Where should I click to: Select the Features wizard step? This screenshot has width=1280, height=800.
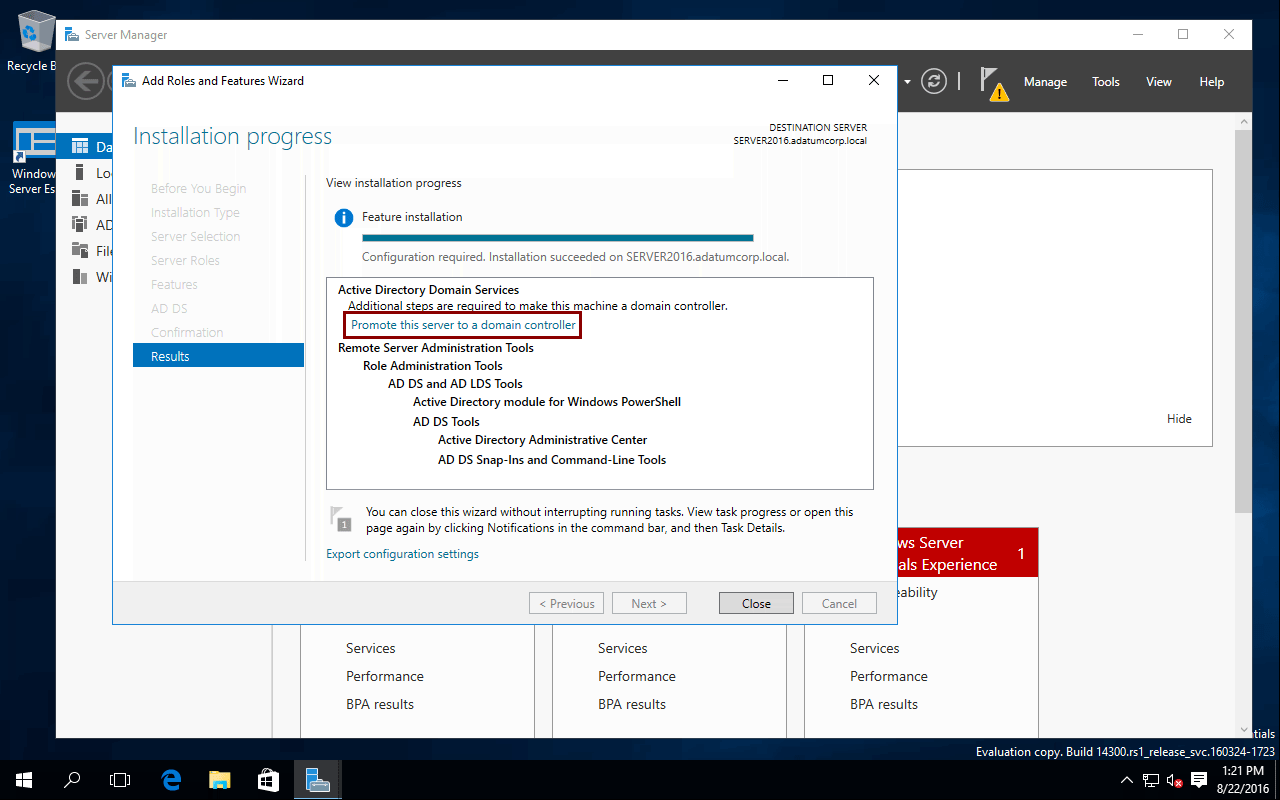[174, 284]
